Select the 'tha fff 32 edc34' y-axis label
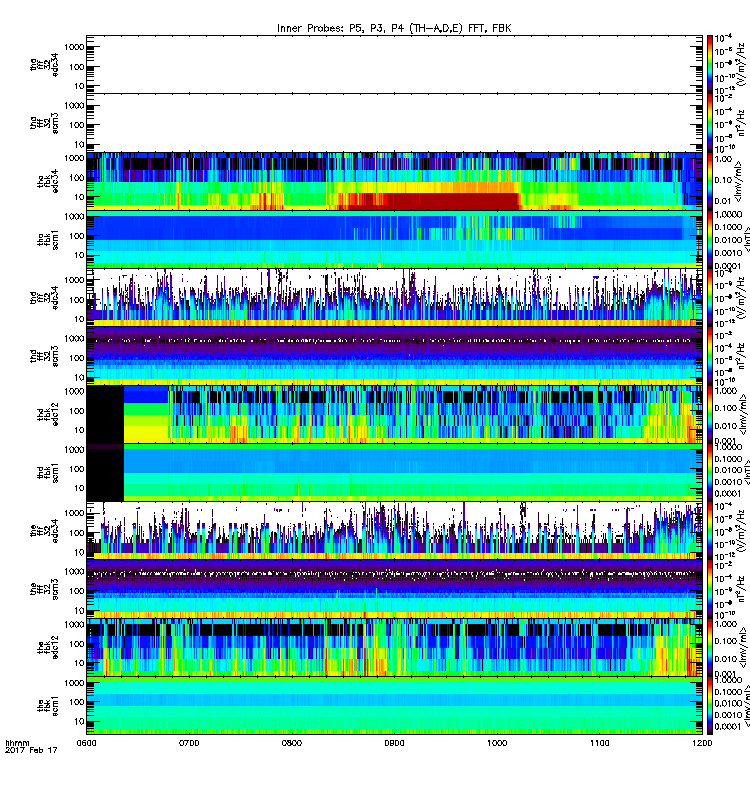The height and width of the screenshot is (800, 750). coord(44,64)
